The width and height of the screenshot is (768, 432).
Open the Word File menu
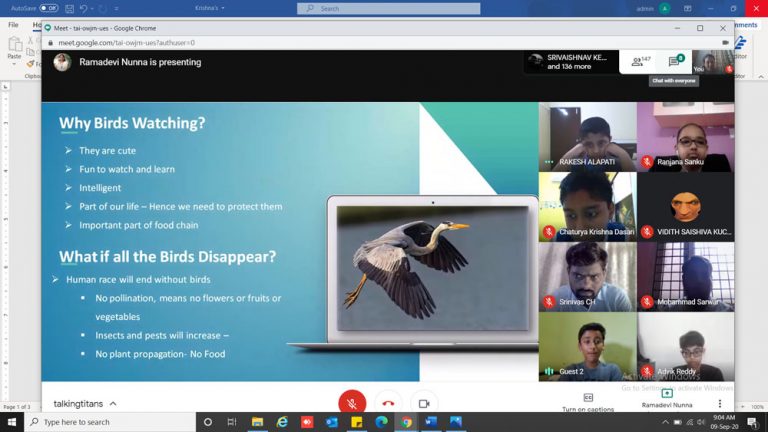coord(14,25)
